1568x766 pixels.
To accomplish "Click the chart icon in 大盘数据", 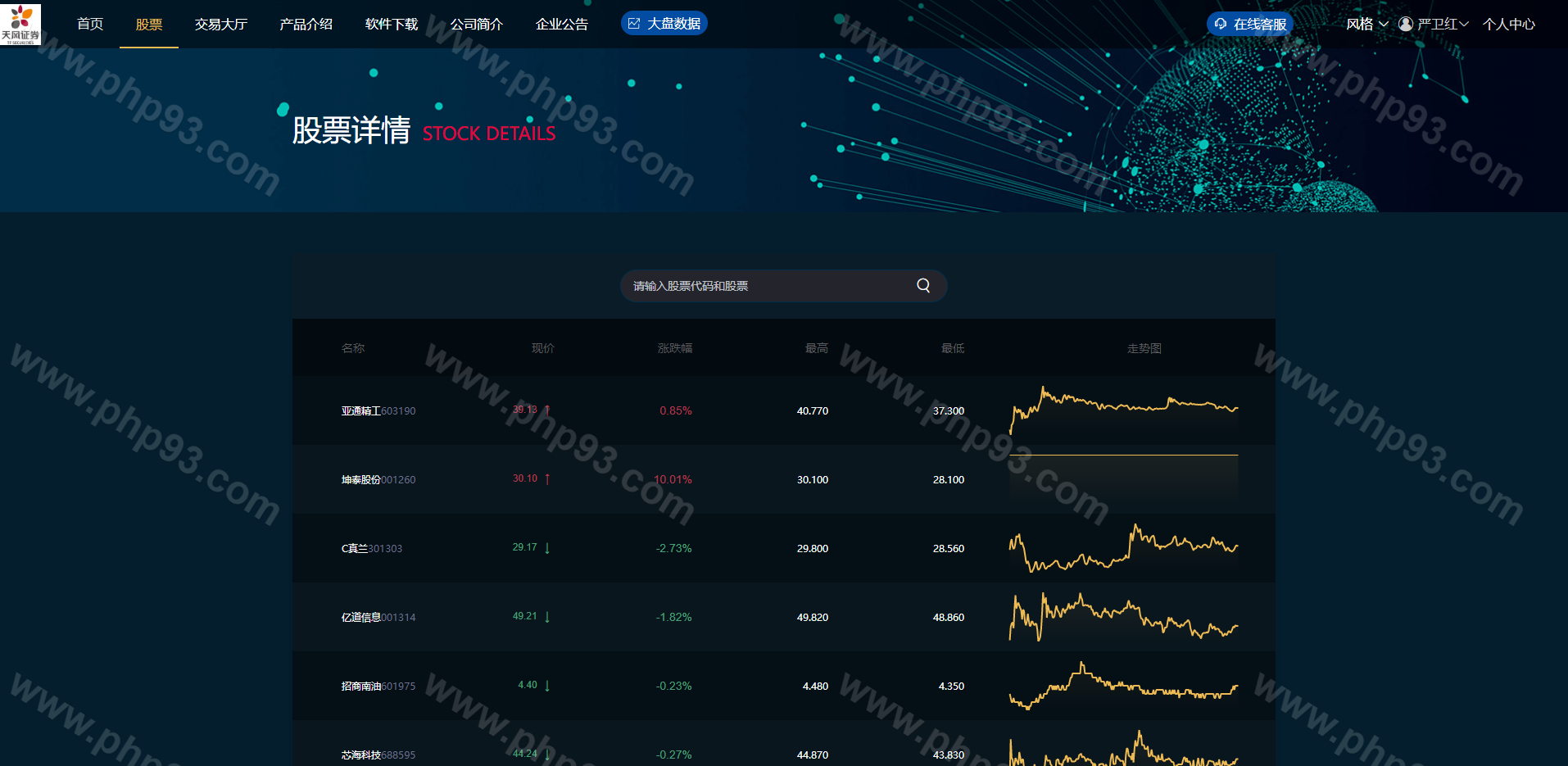I will [x=634, y=24].
